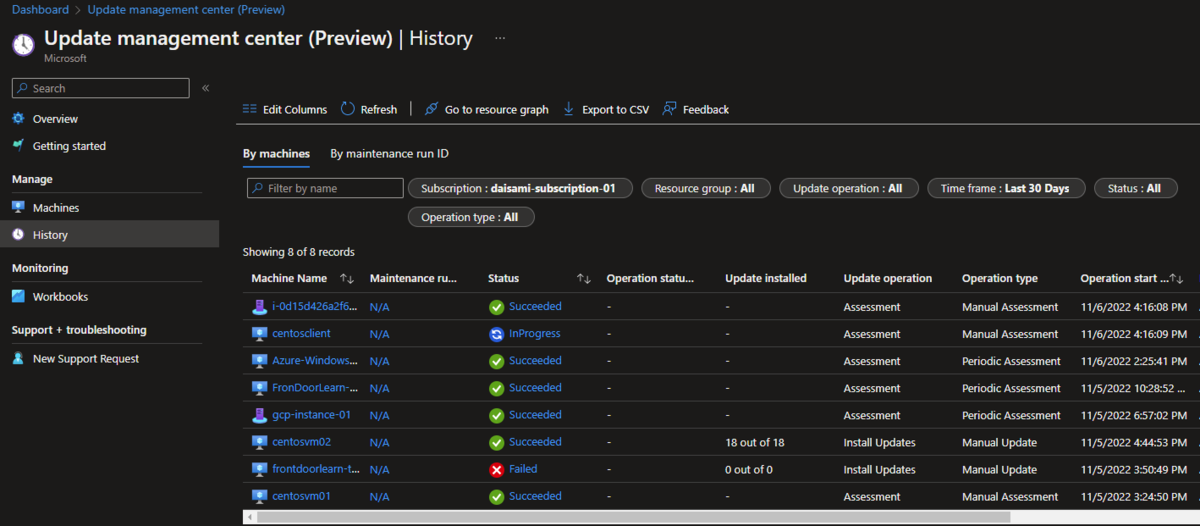Open the Time frame Last 30 Days filter
Screen dimensions: 1200x526
point(1006,188)
